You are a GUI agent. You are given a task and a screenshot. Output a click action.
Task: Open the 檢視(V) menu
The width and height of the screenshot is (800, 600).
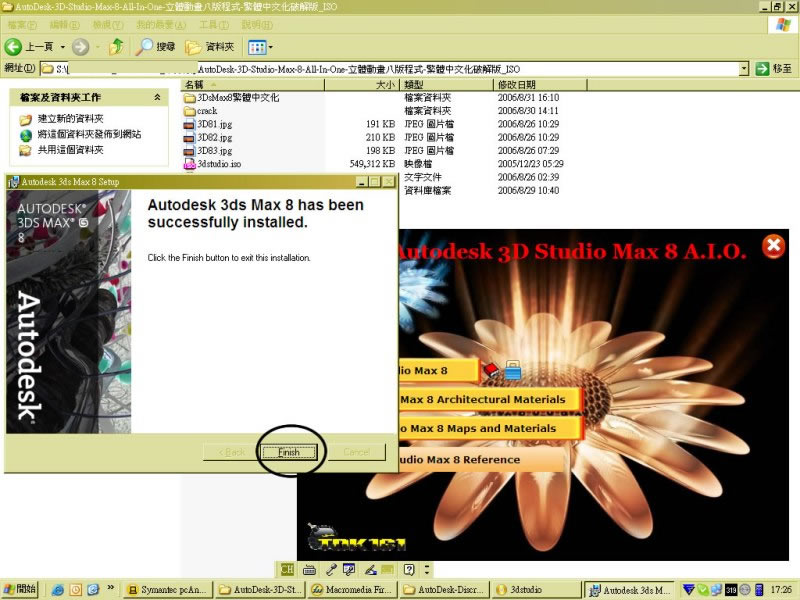[108, 24]
